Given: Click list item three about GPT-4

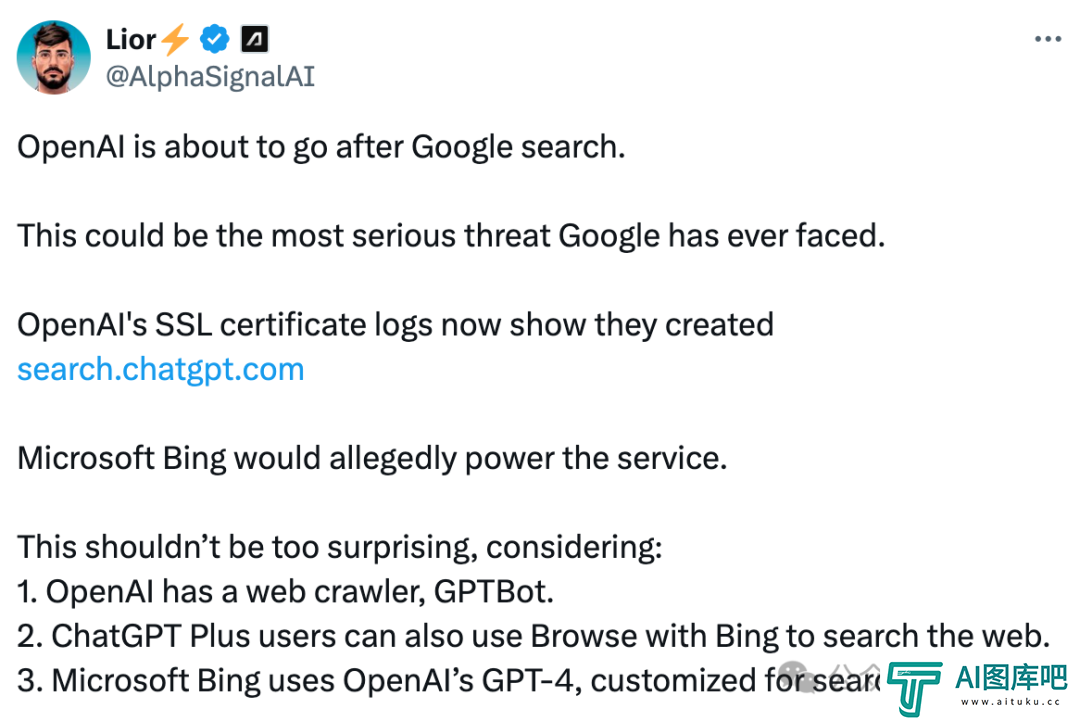Looking at the screenshot, I should pos(448,680).
